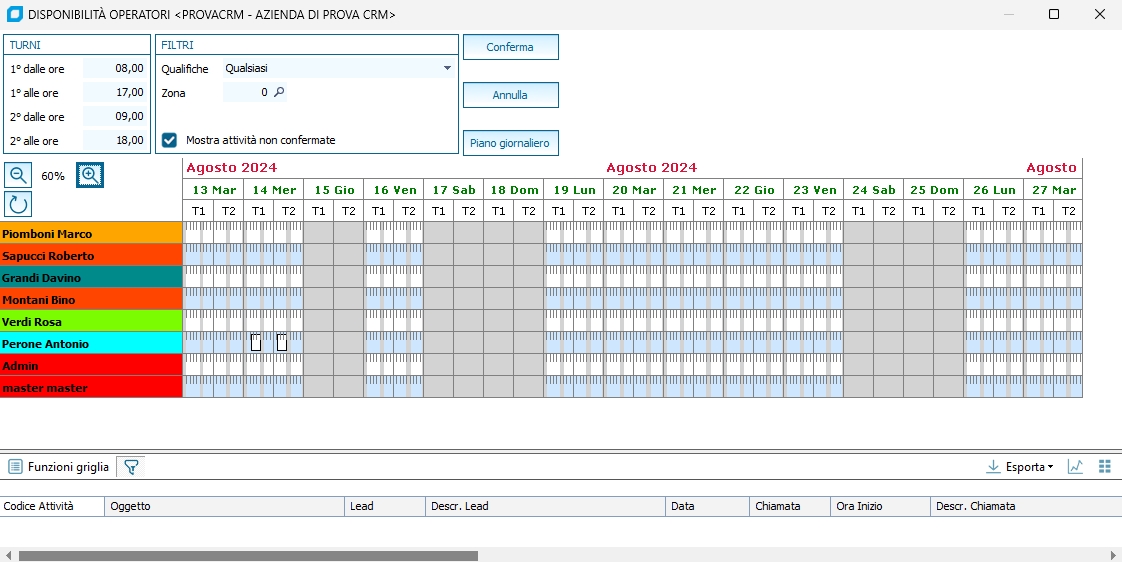
Task: Open Piano giornaliero
Action: coord(510,143)
